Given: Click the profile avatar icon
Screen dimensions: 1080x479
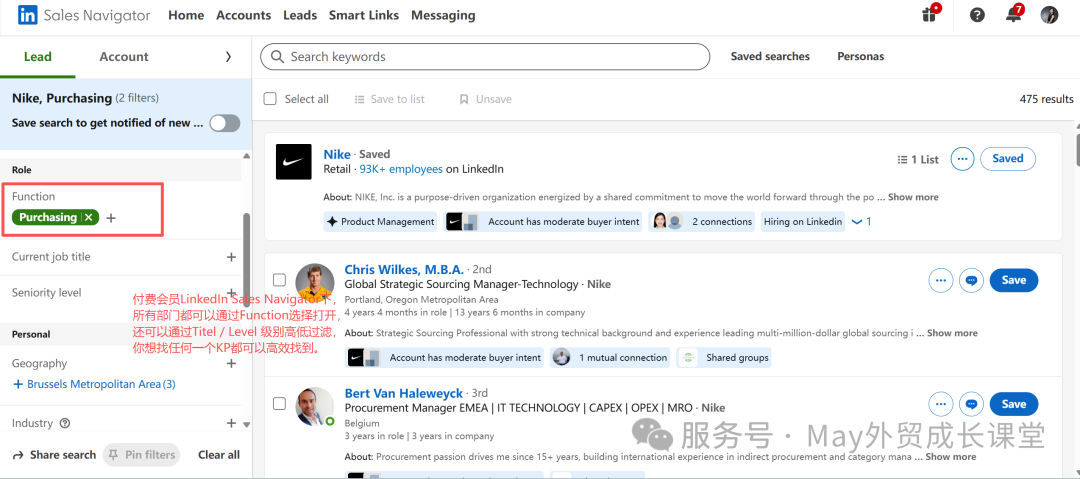Looking at the screenshot, I should (1049, 15).
